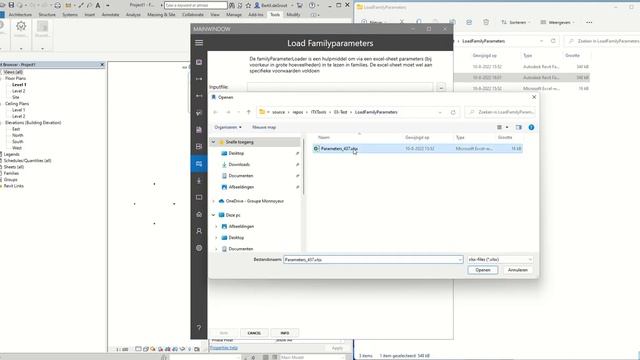The width and height of the screenshot is (640, 360).
Task: Click the round settings icon below the user icon
Action: pyautogui.click(x=199, y=248)
